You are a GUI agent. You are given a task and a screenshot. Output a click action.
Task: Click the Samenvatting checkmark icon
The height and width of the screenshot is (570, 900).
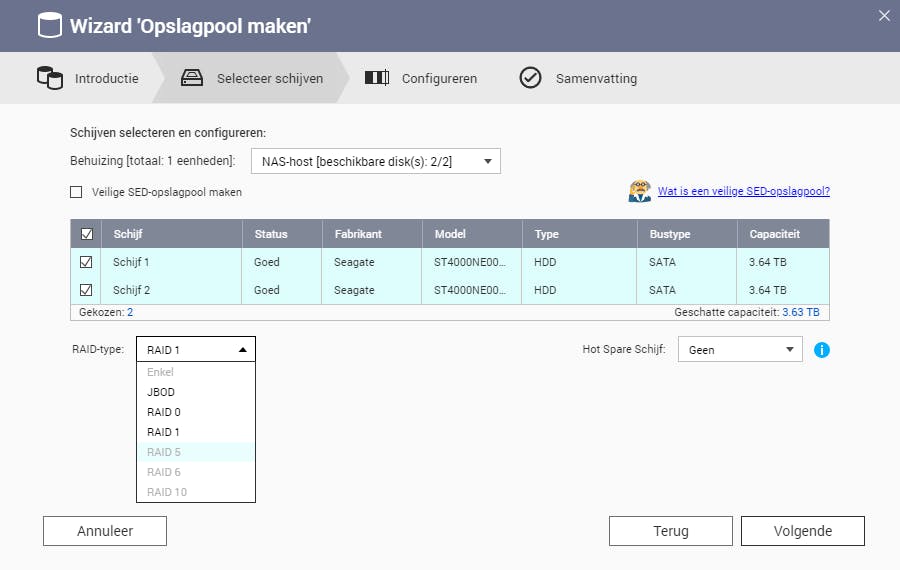[x=530, y=78]
